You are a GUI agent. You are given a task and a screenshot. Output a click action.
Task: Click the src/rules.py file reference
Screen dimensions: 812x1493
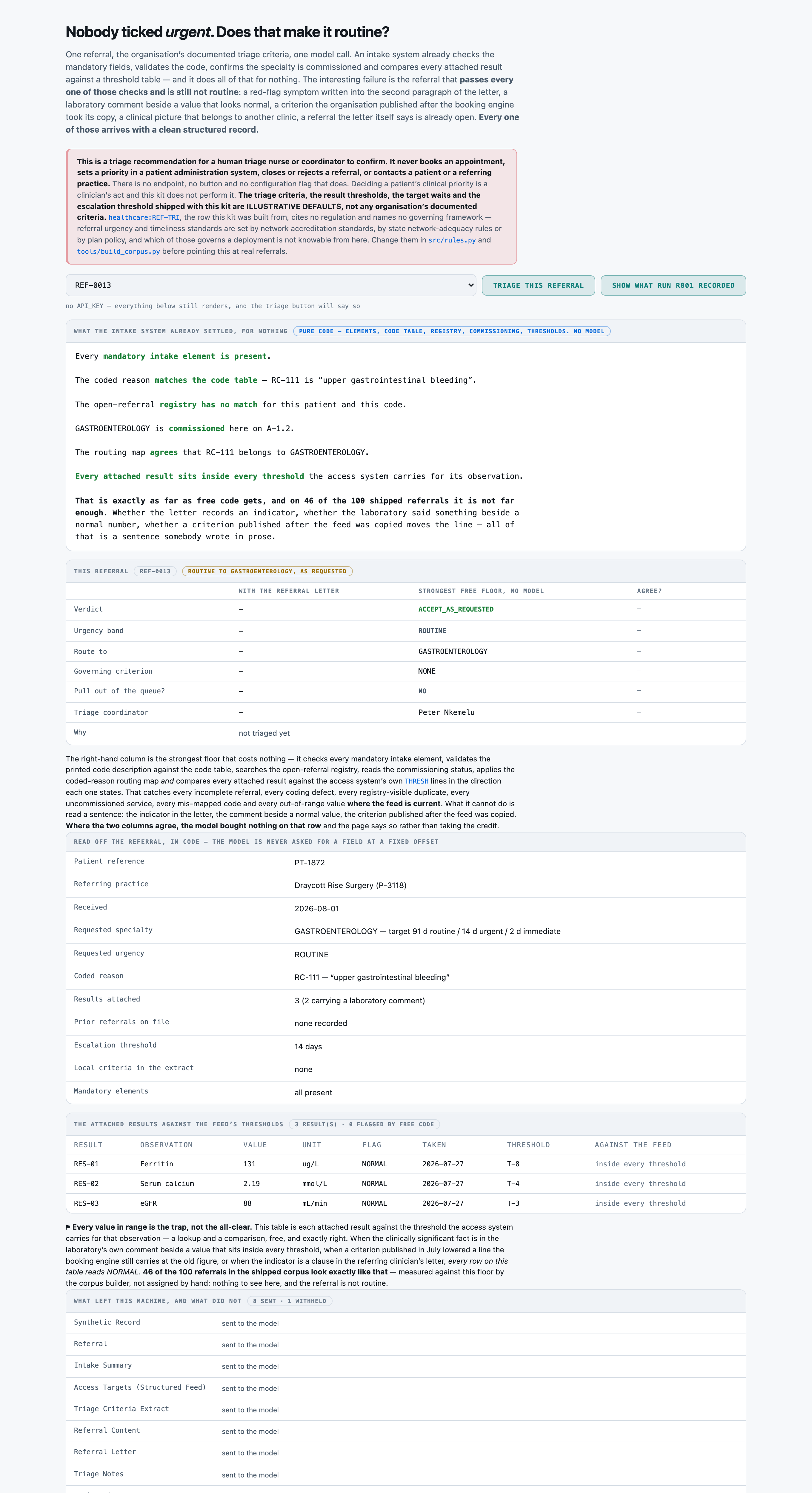coord(451,240)
